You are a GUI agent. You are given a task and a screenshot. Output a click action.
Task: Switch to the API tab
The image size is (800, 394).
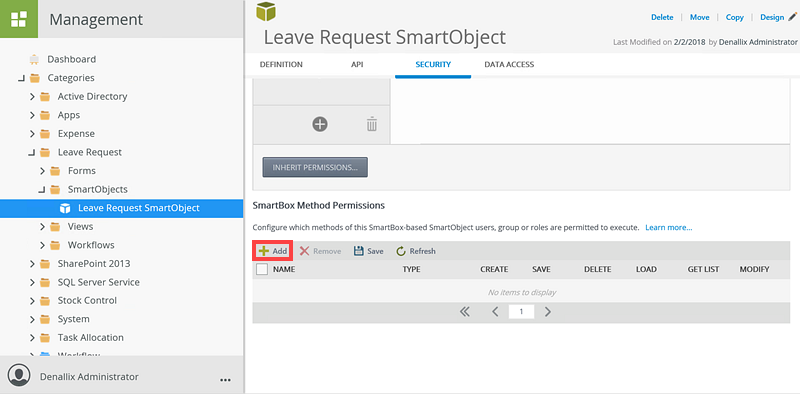357,64
